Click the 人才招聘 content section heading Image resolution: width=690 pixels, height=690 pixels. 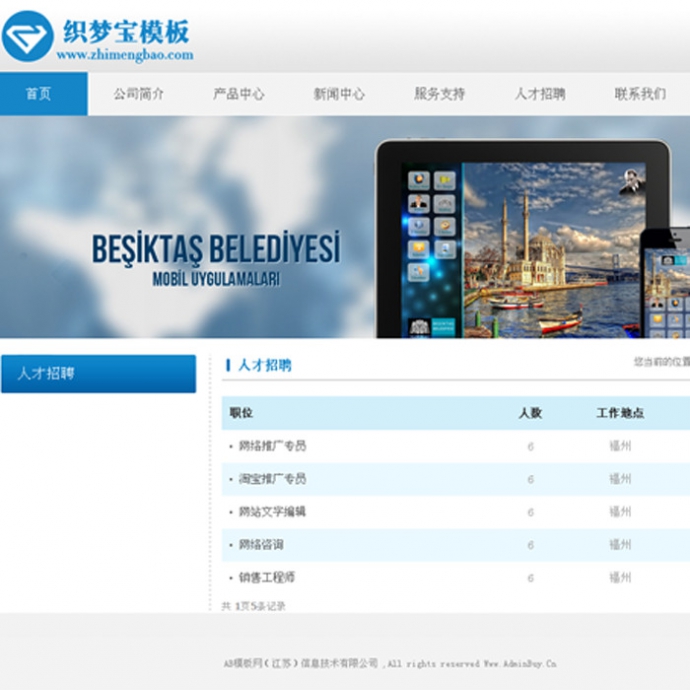[264, 365]
